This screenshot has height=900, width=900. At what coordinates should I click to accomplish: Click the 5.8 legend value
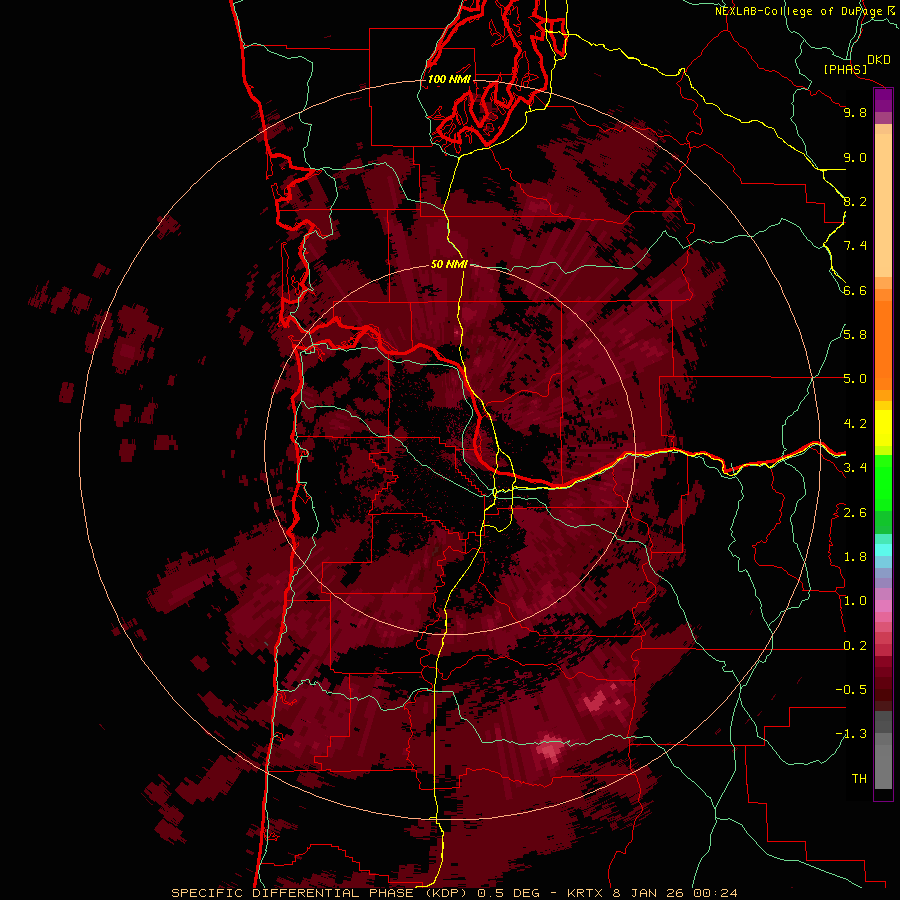855,335
